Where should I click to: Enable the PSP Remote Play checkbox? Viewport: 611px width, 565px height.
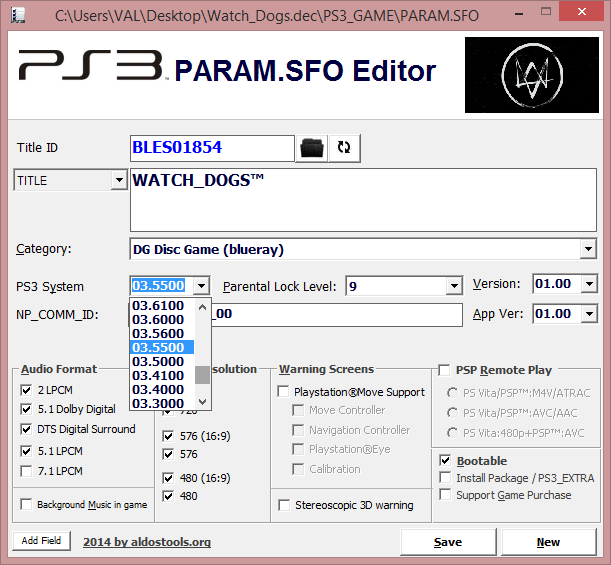(x=444, y=370)
